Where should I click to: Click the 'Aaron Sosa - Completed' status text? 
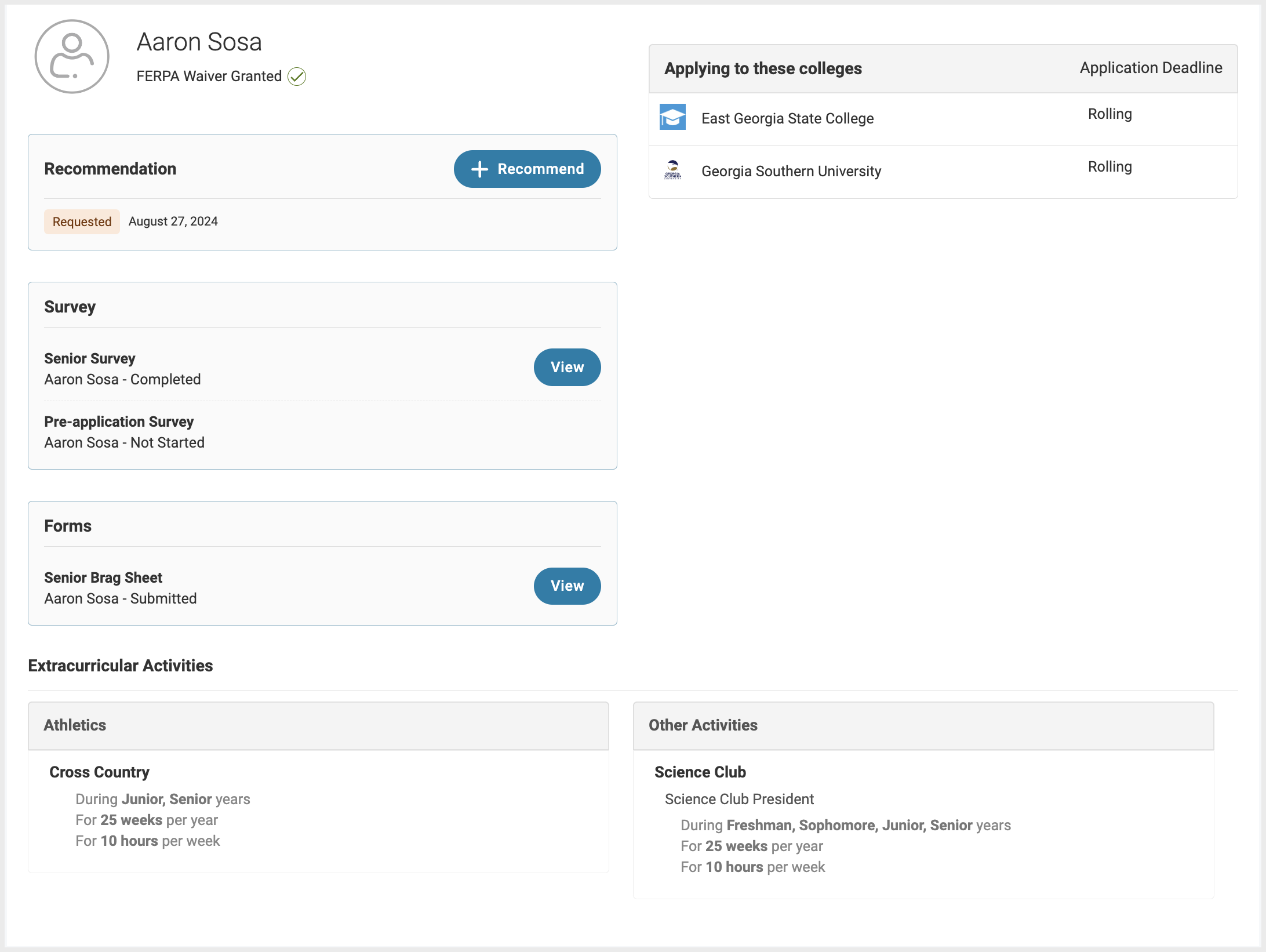tap(122, 380)
